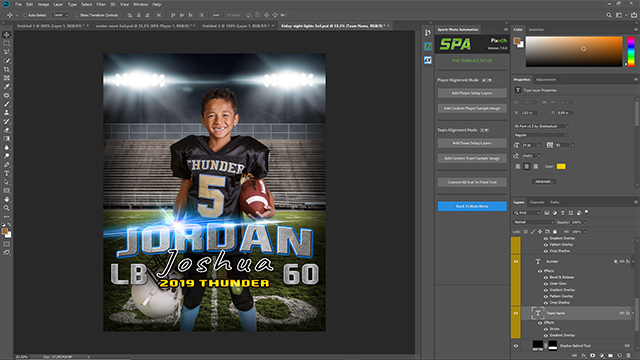The height and width of the screenshot is (360, 640).
Task: Filter layers by type layers icon
Action: pos(563,213)
